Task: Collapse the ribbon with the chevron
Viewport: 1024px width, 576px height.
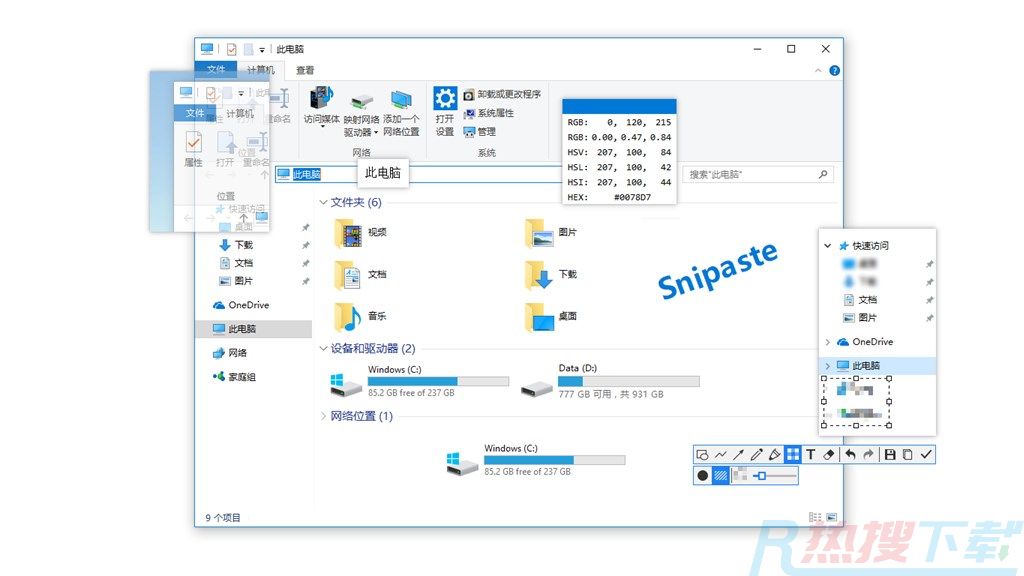Action: (818, 71)
